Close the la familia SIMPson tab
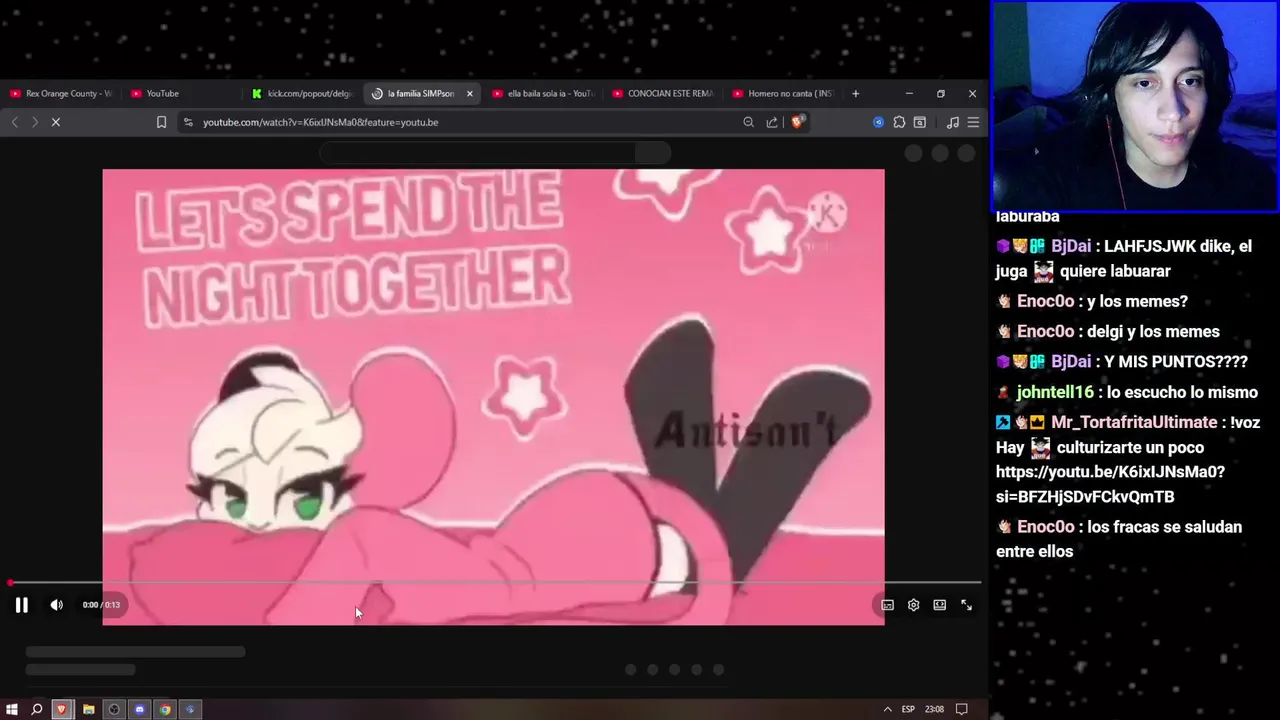The width and height of the screenshot is (1280, 720). tap(470, 93)
